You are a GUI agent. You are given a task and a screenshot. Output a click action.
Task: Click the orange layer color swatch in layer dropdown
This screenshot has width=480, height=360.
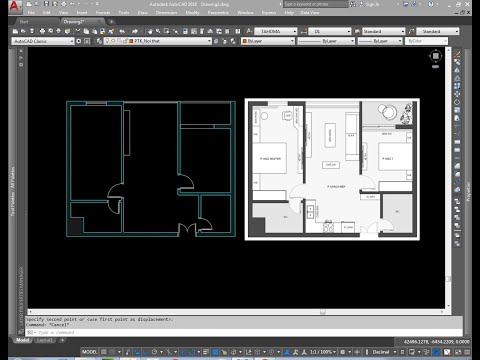click(131, 41)
